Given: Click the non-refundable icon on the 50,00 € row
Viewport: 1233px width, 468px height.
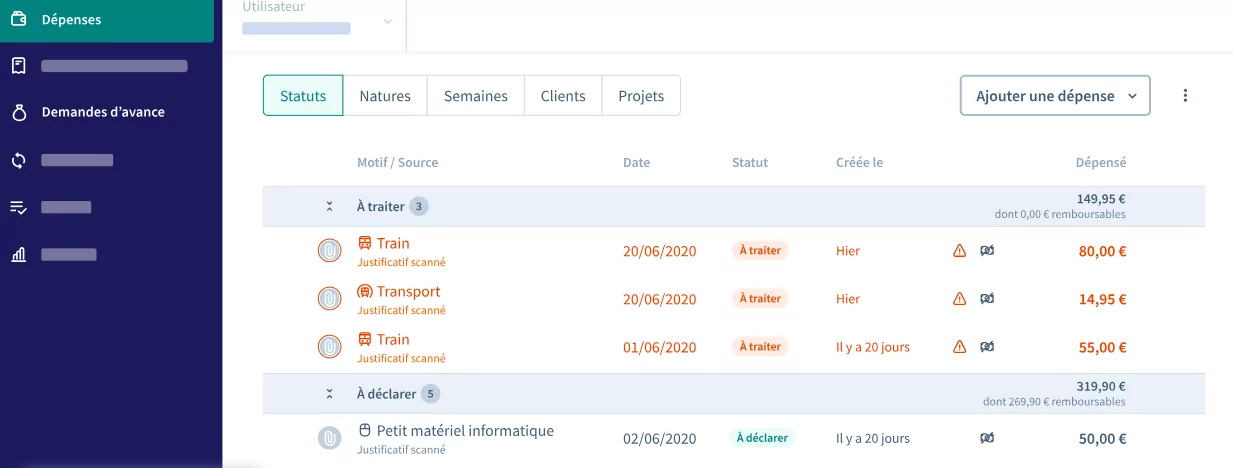Looking at the screenshot, I should tap(987, 438).
